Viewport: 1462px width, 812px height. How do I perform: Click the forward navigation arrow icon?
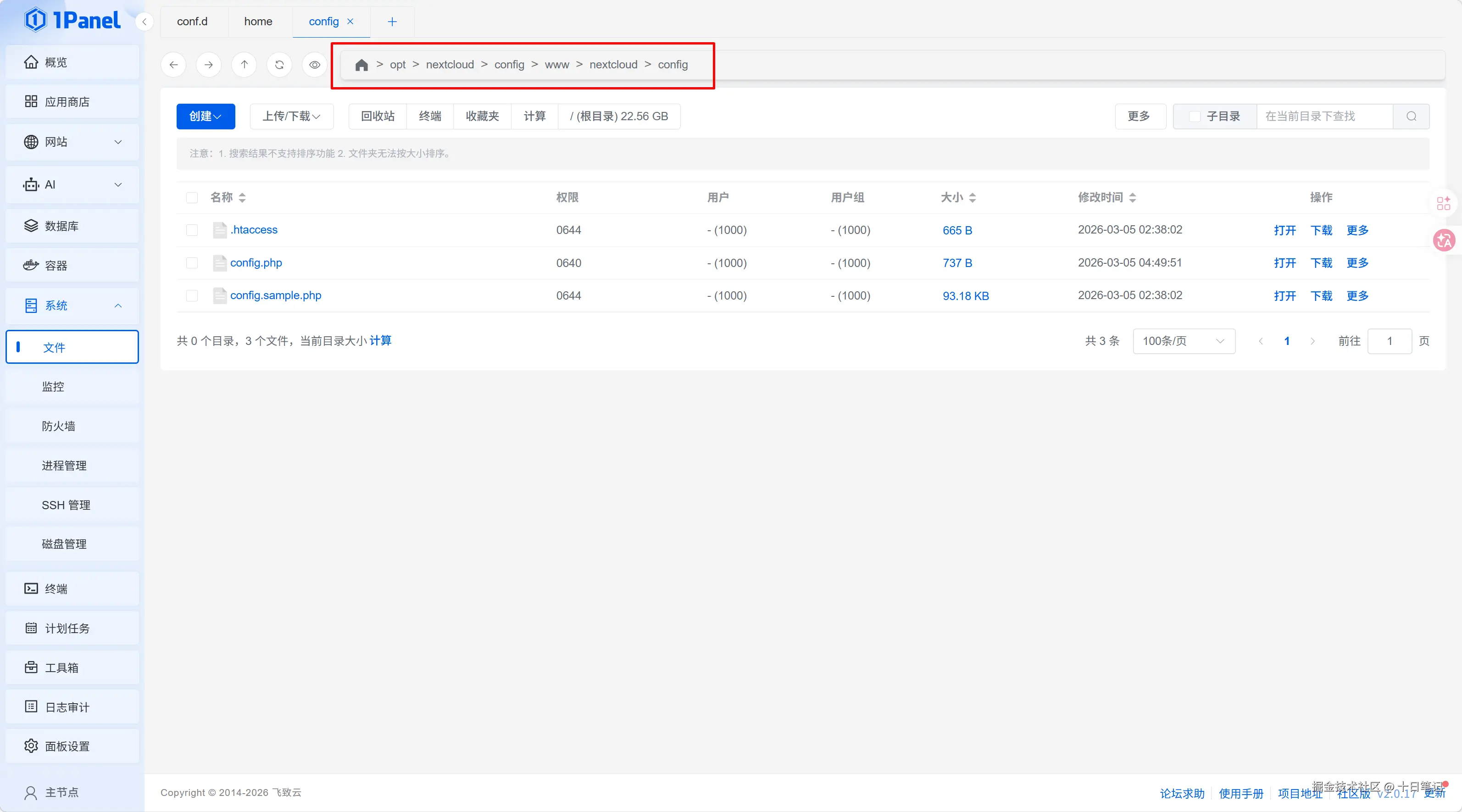point(209,65)
